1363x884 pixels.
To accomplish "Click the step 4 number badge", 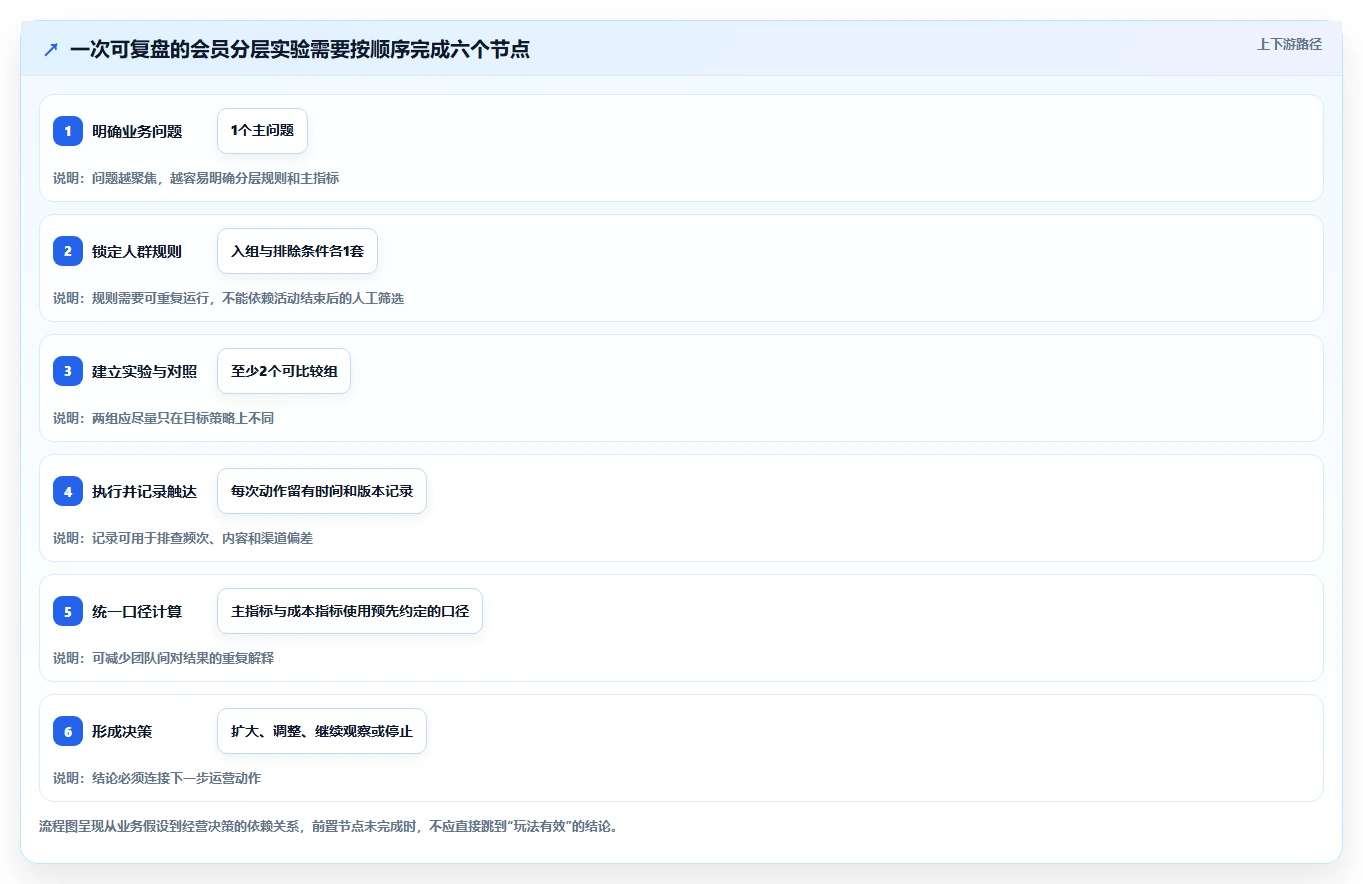I will pyautogui.click(x=68, y=491).
